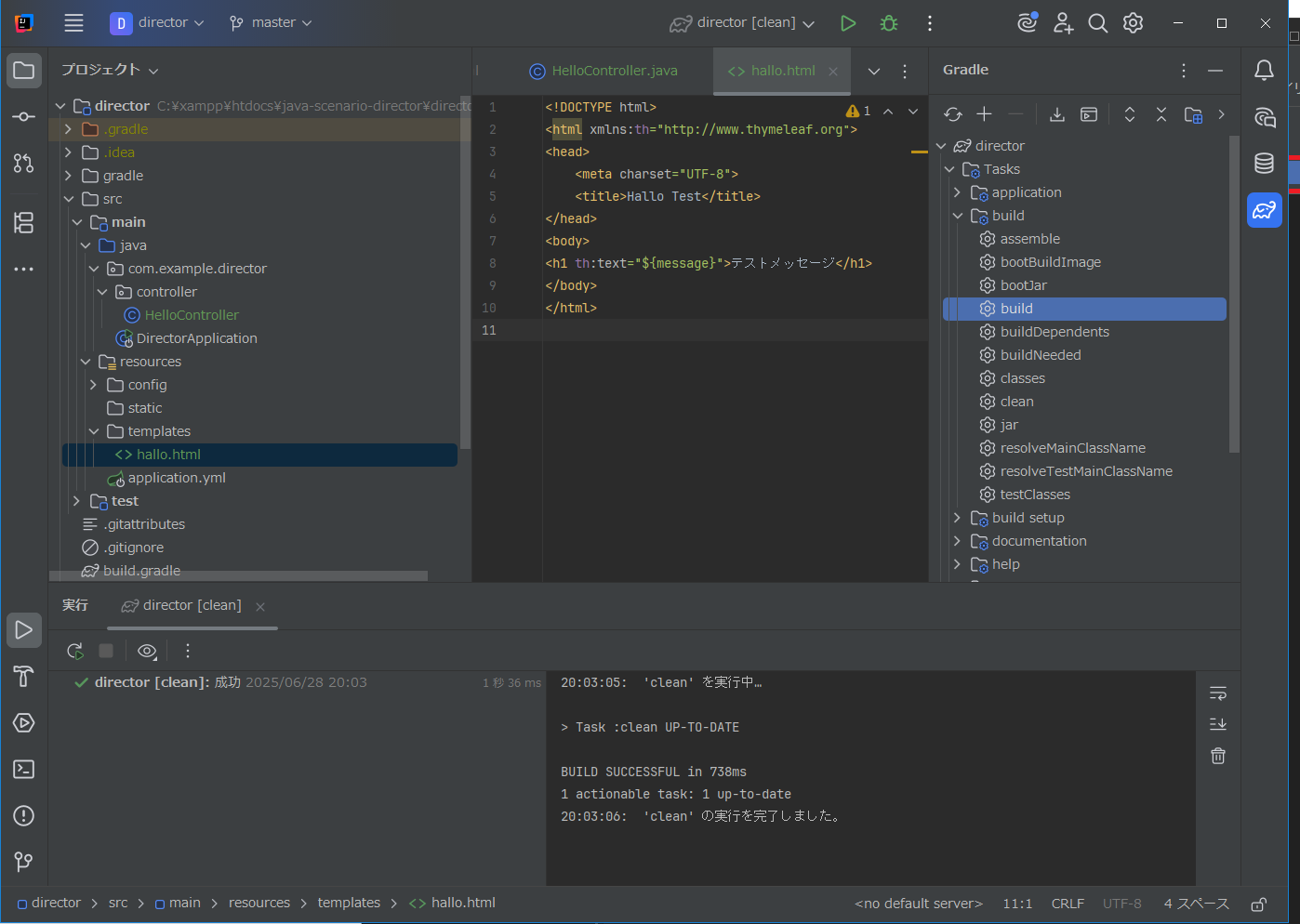The image size is (1300, 924).
Task: Toggle read-only lock in the status bar
Action: click(x=1258, y=904)
